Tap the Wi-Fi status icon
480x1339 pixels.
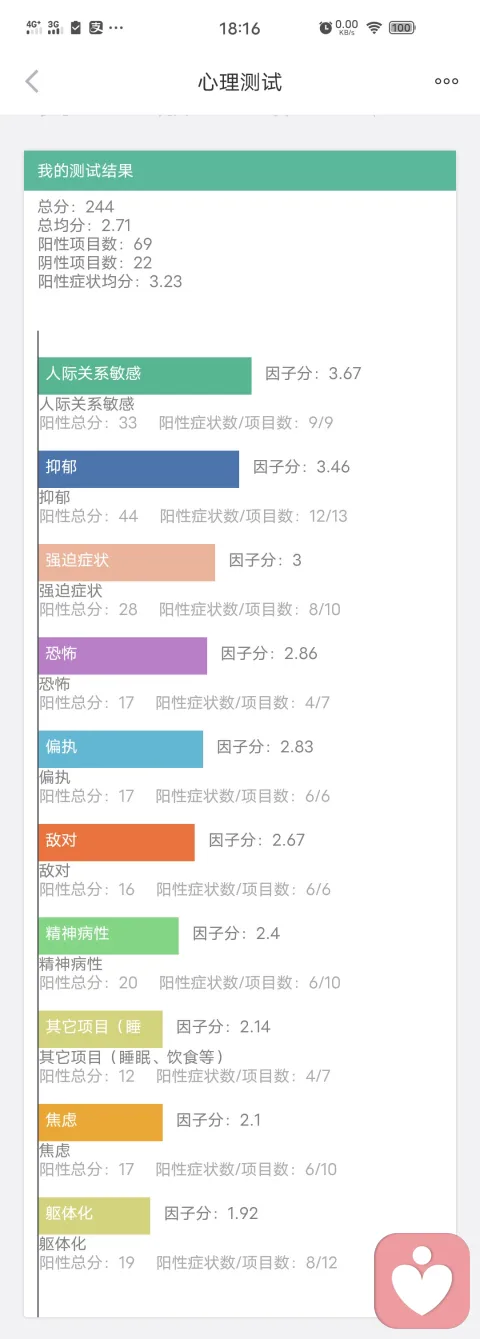tap(374, 28)
